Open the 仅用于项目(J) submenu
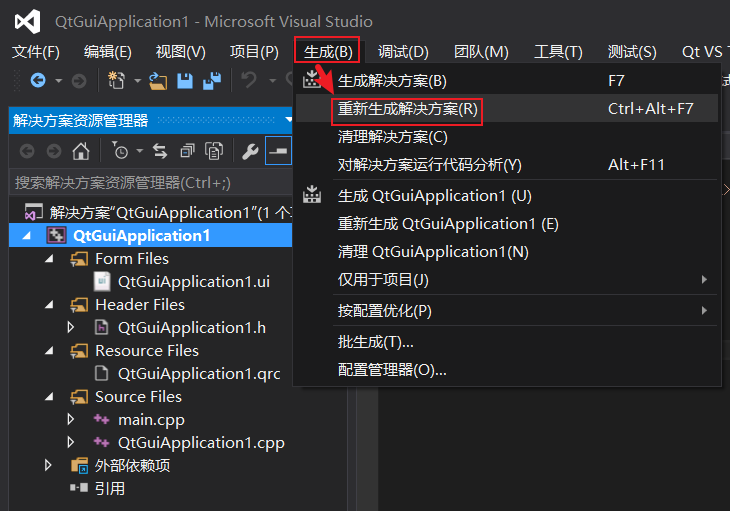 point(507,280)
